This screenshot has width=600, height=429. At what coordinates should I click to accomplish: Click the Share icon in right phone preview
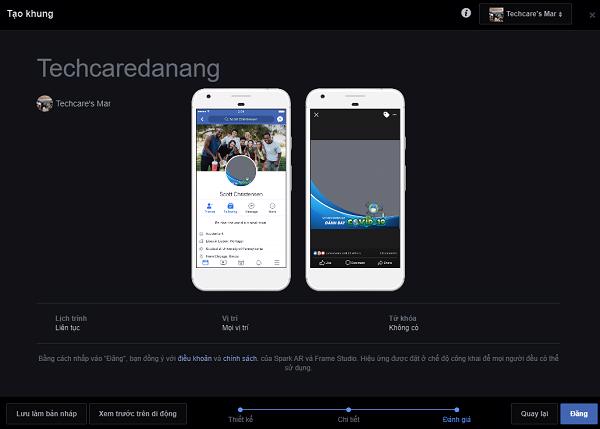pos(385,264)
